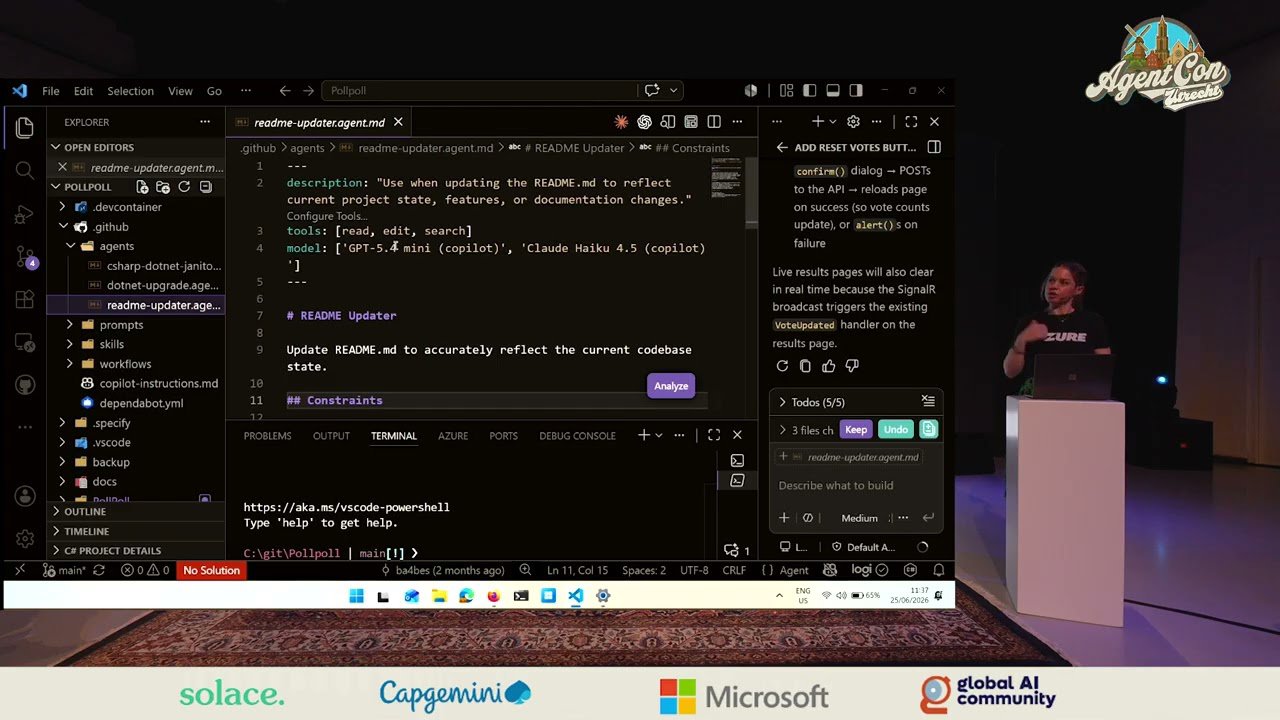Click the Keep button
This screenshot has height=720, width=1280.
[856, 429]
